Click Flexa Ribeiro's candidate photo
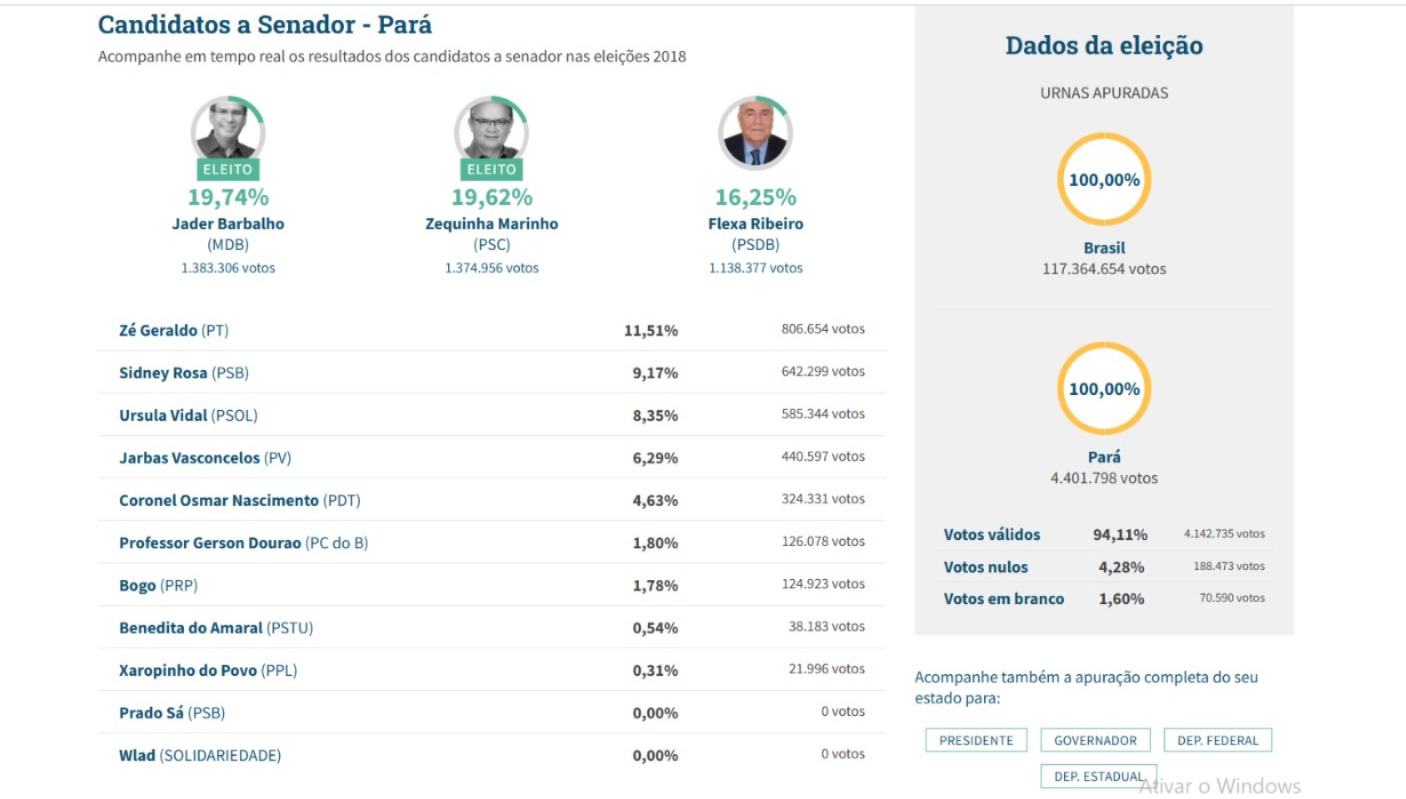1406x799 pixels. [x=755, y=132]
